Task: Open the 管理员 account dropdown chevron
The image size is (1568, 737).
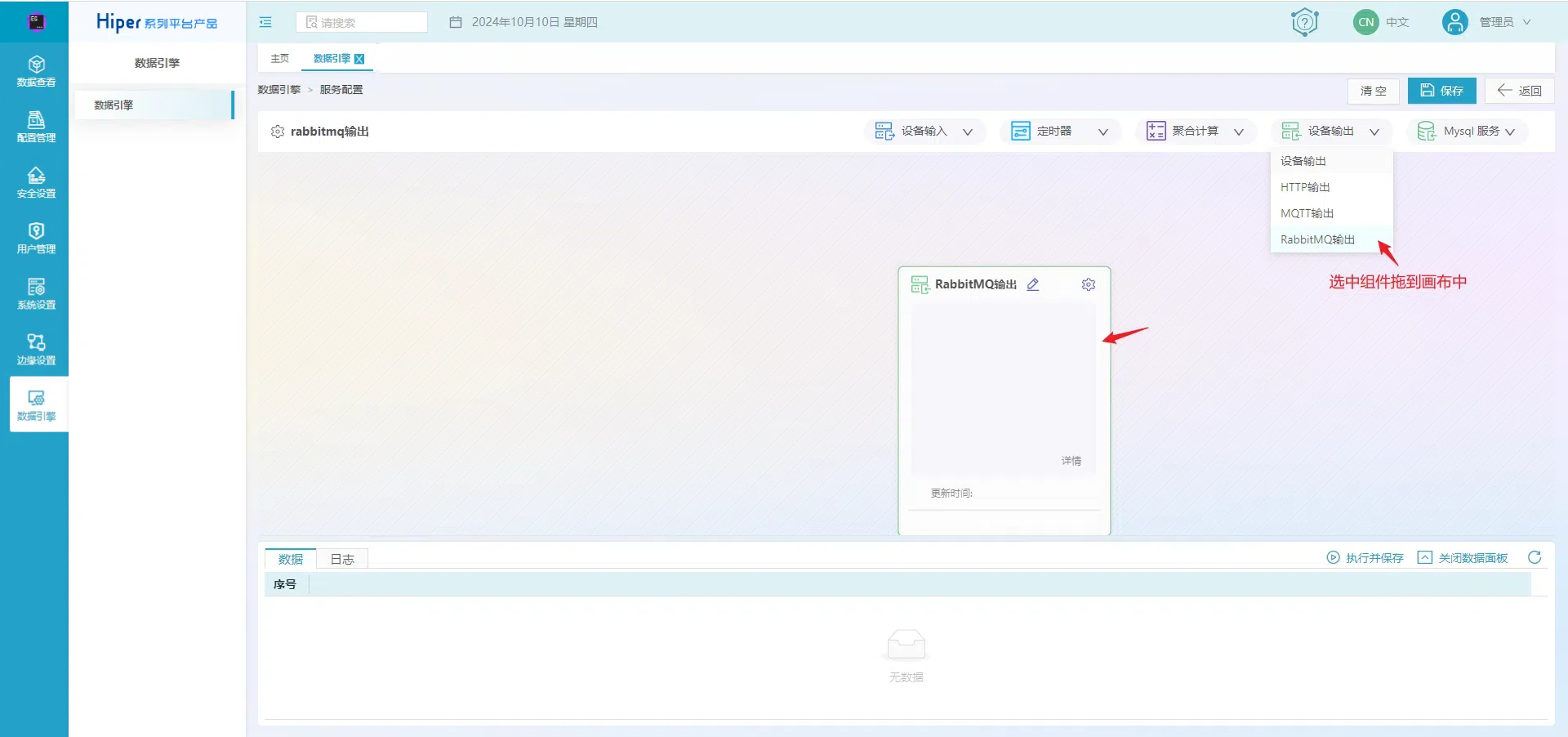Action: pos(1526,22)
